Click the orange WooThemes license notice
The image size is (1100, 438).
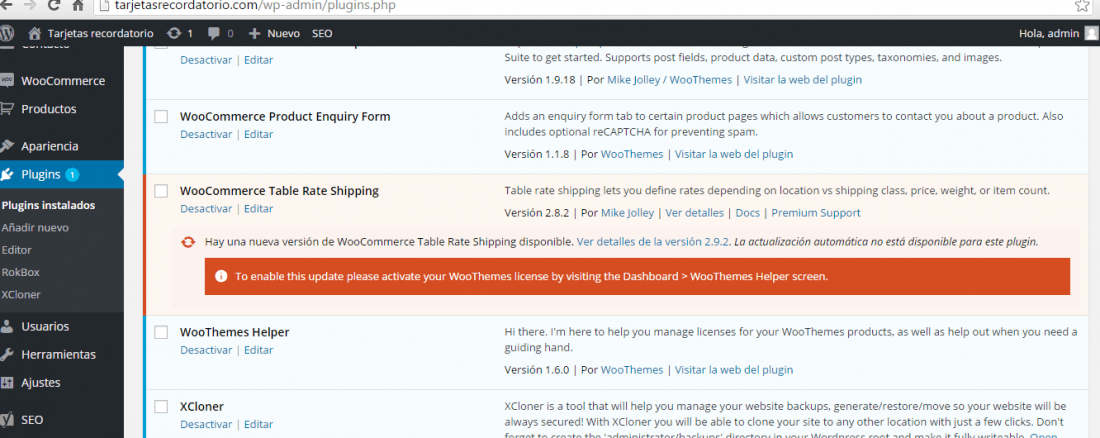(637, 277)
